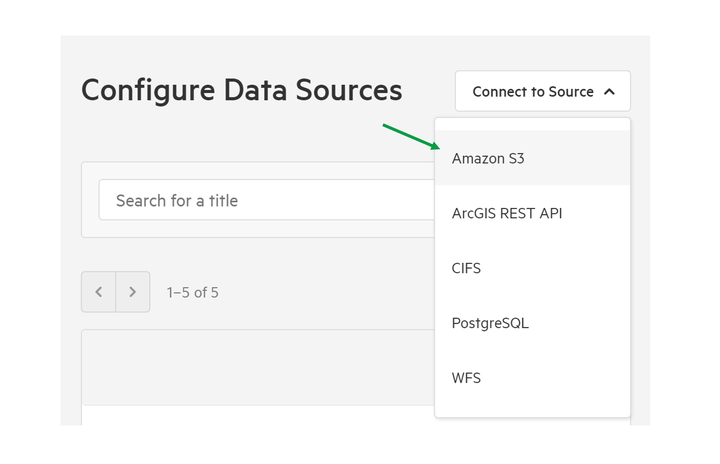Screen dimensions: 720x464
Task: Click the Connect to Source text label
Action: (533, 92)
